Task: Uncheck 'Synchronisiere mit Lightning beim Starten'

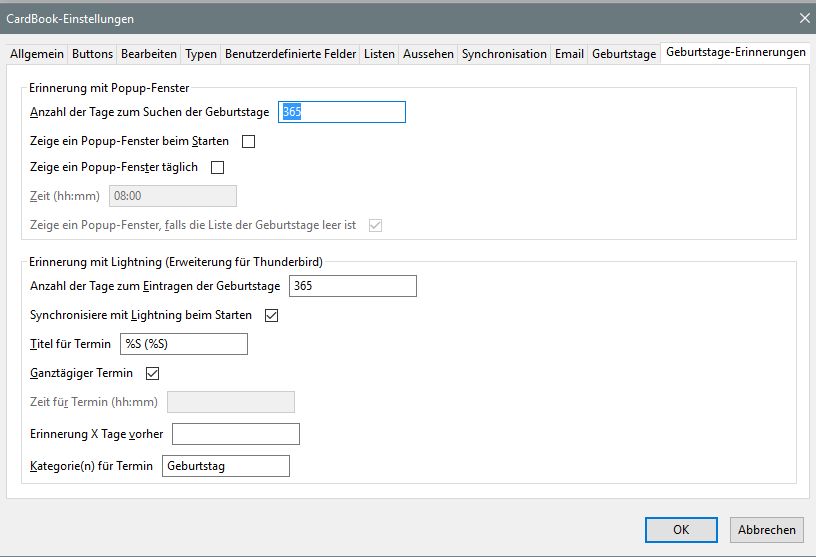Action: tap(270, 316)
